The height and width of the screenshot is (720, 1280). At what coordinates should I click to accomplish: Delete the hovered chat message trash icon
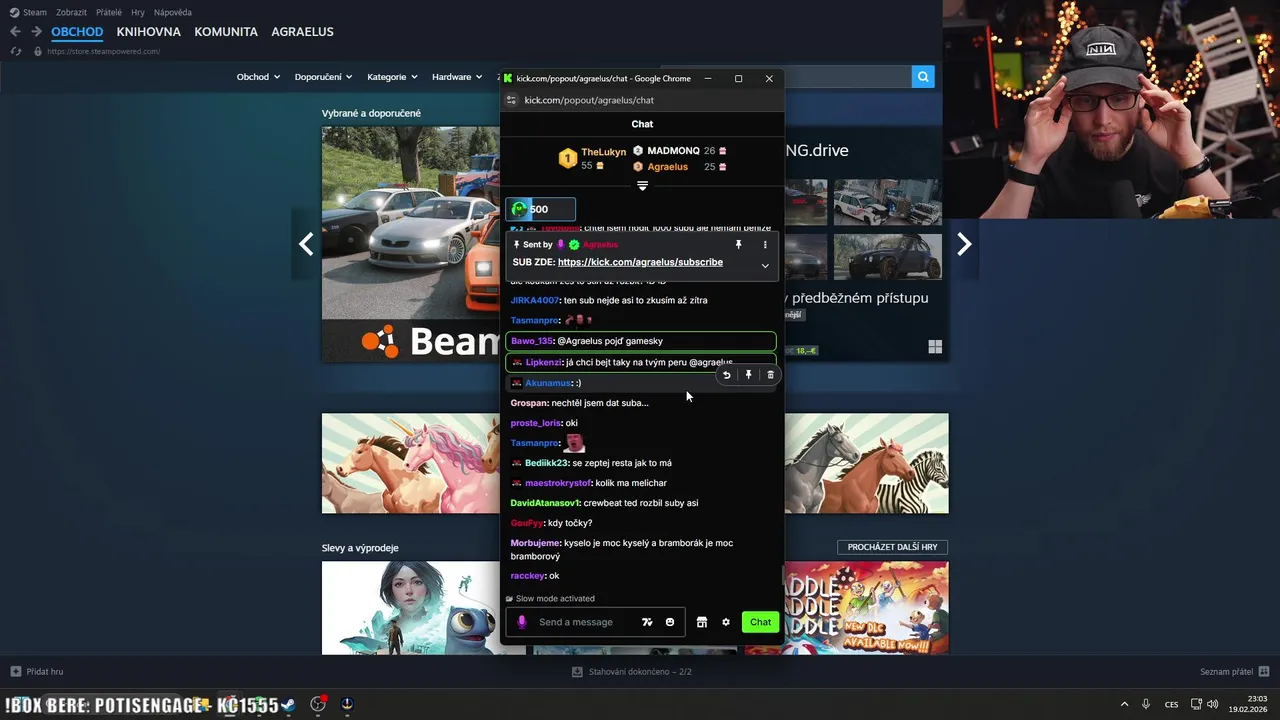click(770, 375)
